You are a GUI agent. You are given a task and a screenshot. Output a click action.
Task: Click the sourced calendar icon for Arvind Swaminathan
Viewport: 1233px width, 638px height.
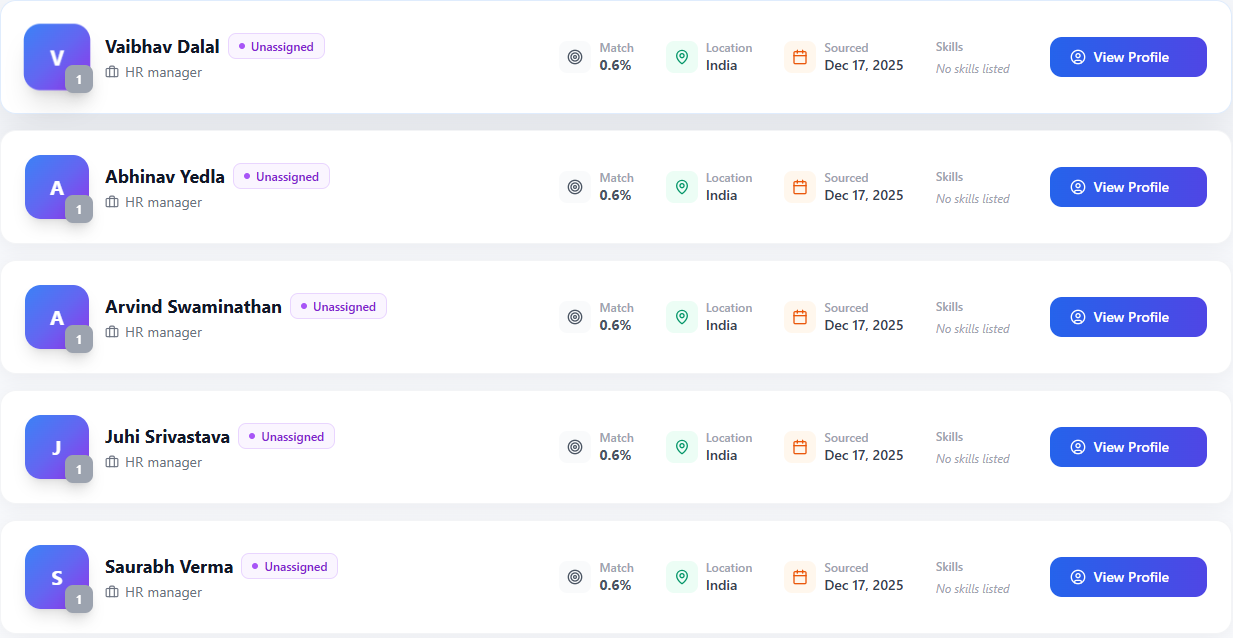pos(800,317)
